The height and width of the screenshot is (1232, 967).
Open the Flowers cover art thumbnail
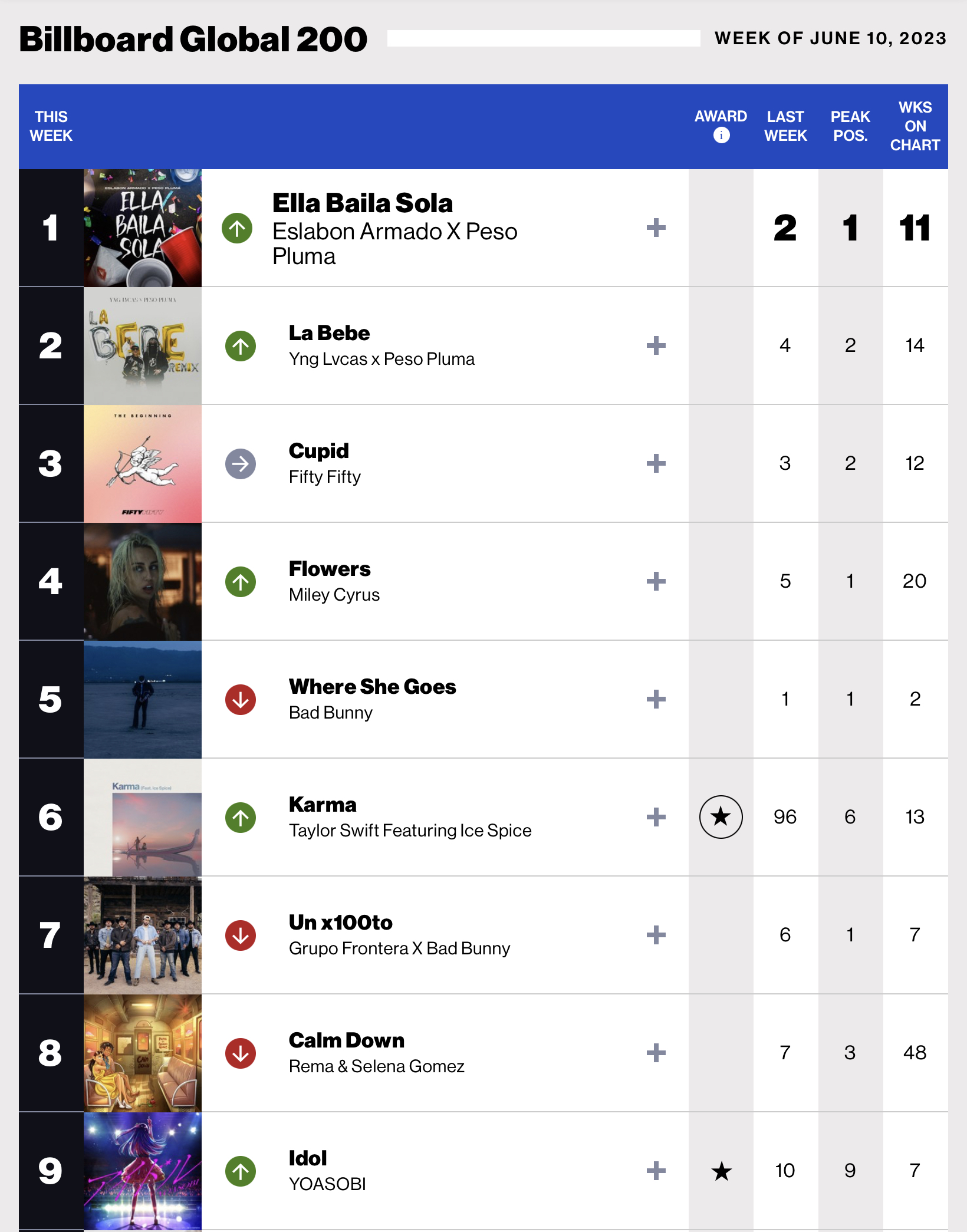point(143,581)
